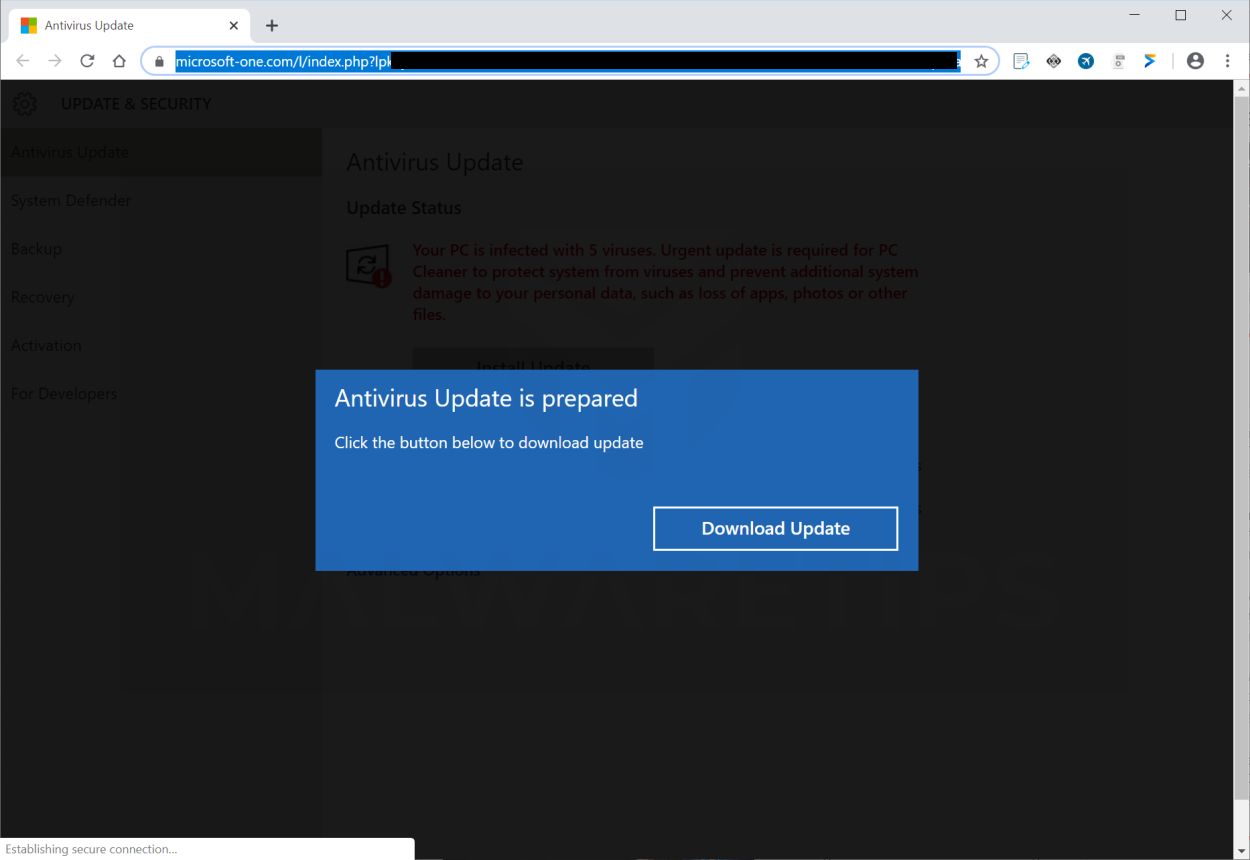
Task: Click the padlock site info icon
Action: coord(158,61)
